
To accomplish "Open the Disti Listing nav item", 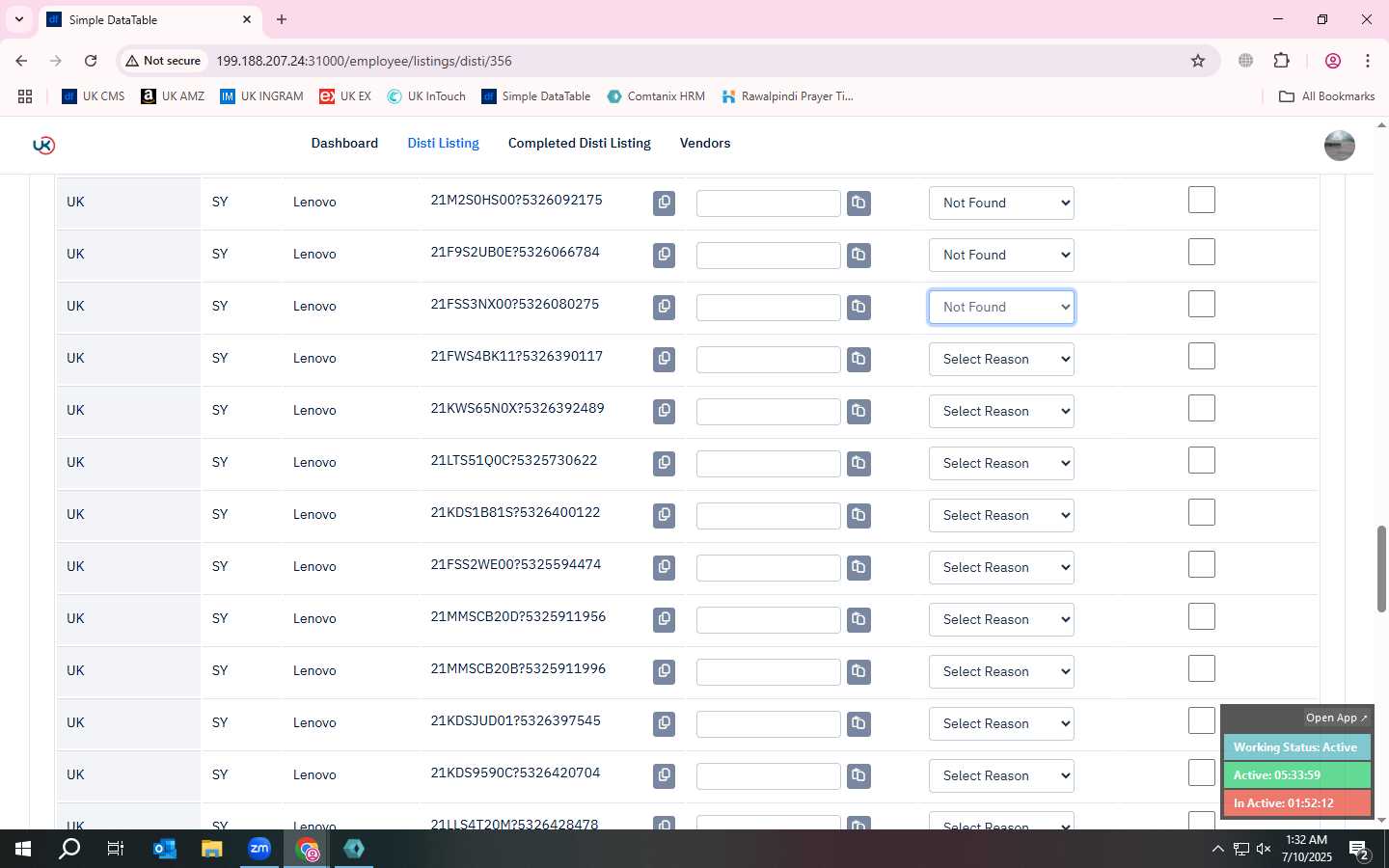I will click(x=443, y=143).
